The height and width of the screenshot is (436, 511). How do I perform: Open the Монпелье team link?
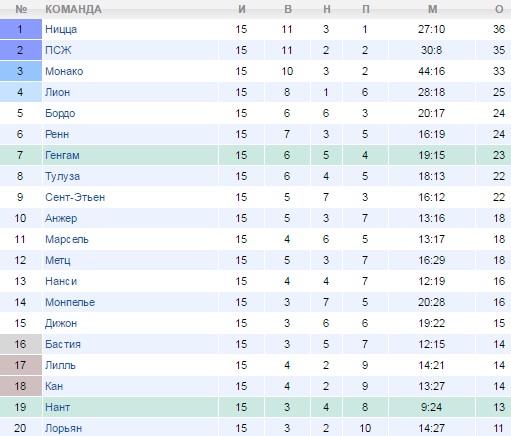tap(70, 302)
